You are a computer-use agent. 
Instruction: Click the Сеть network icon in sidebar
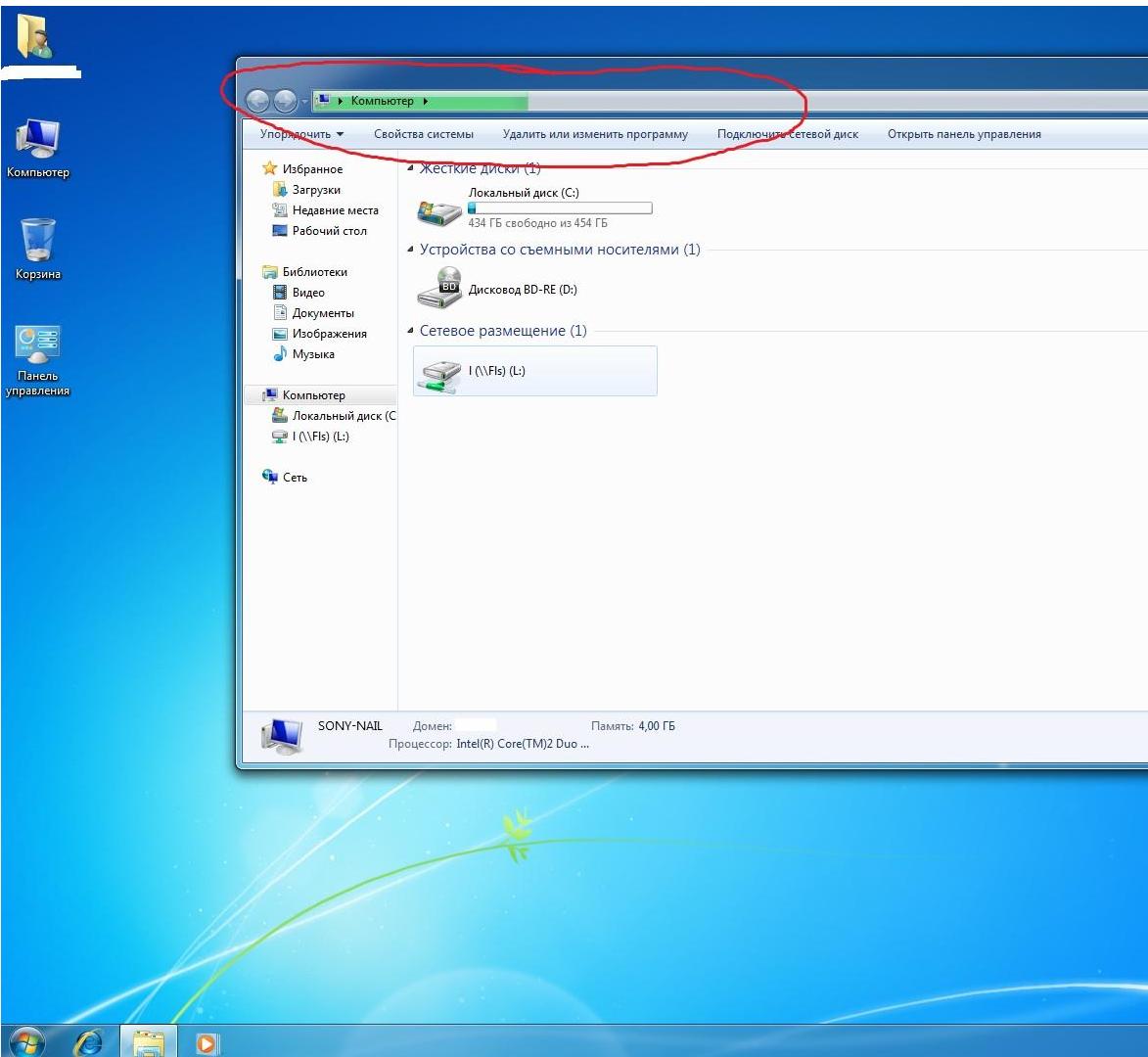269,477
